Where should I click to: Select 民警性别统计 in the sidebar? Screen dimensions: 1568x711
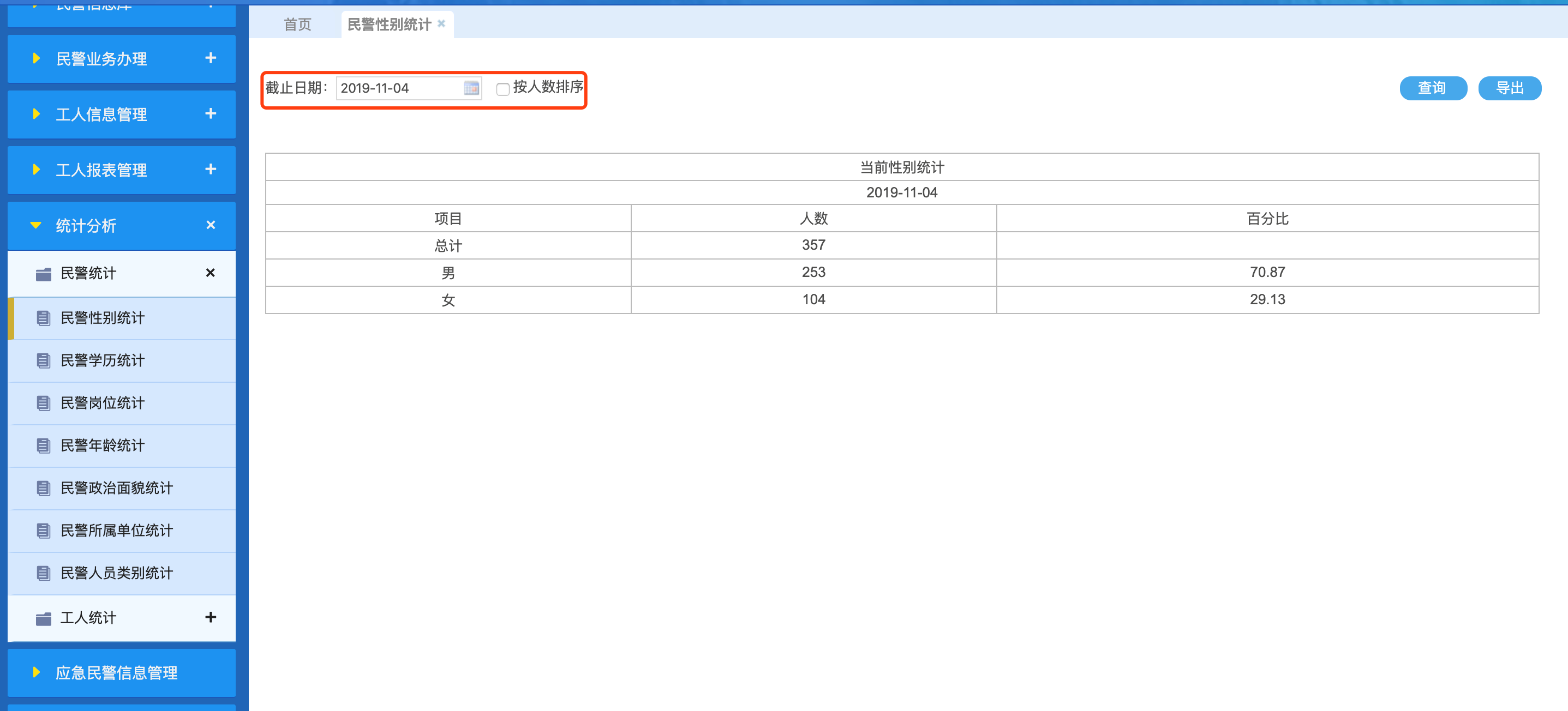[x=122, y=318]
